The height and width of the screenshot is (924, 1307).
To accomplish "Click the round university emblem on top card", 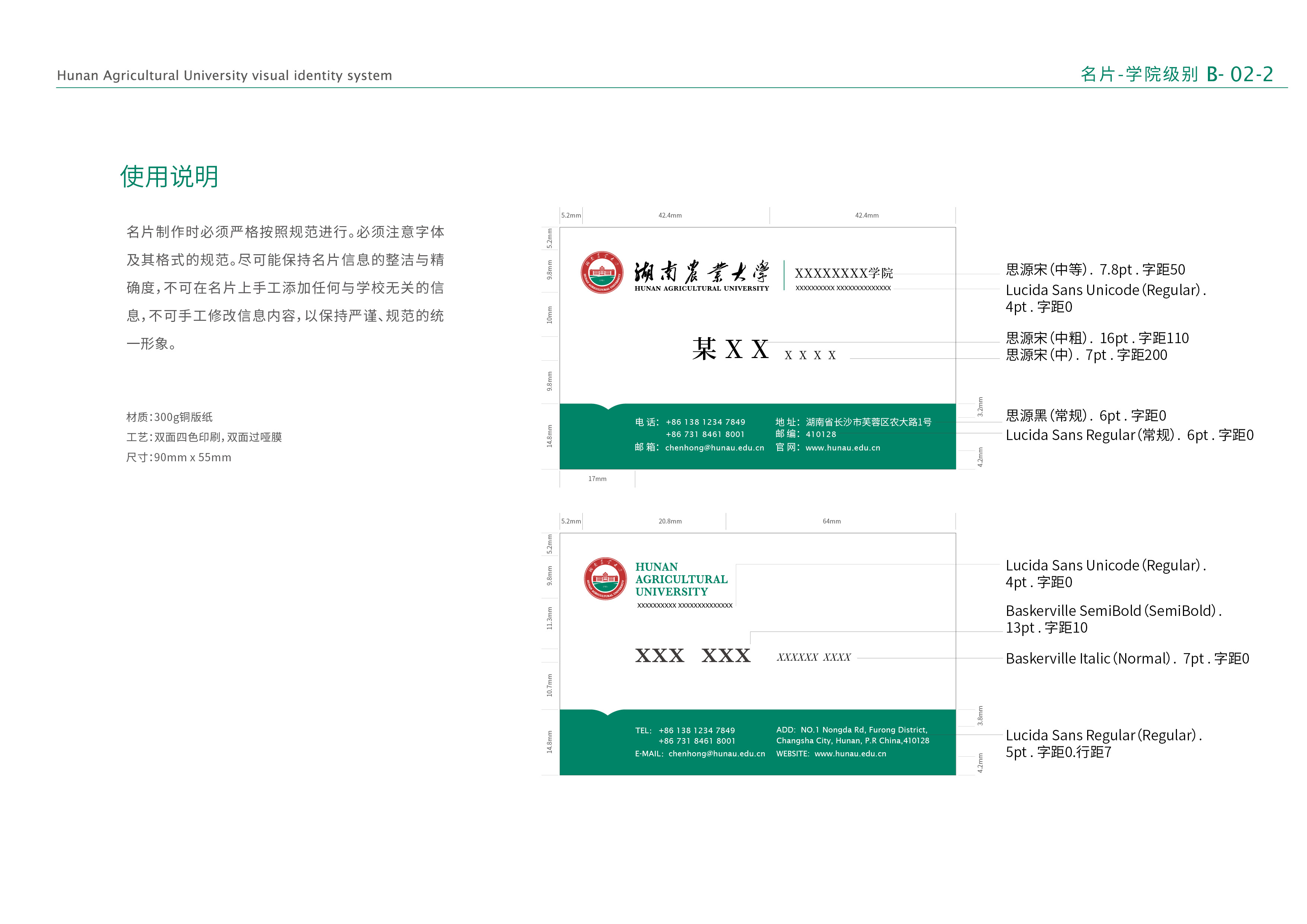I will [602, 272].
